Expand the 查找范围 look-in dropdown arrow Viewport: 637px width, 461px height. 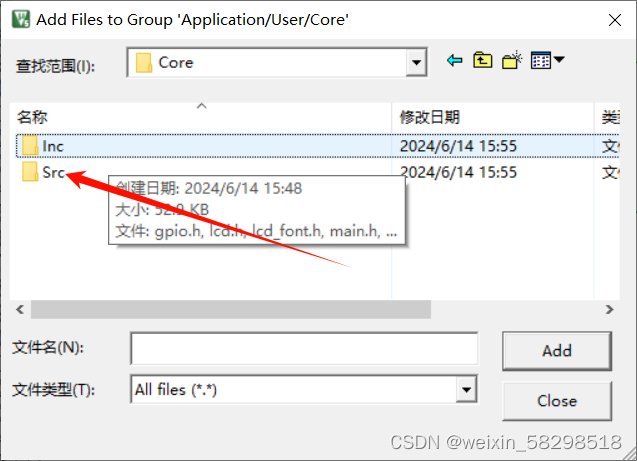tap(417, 63)
